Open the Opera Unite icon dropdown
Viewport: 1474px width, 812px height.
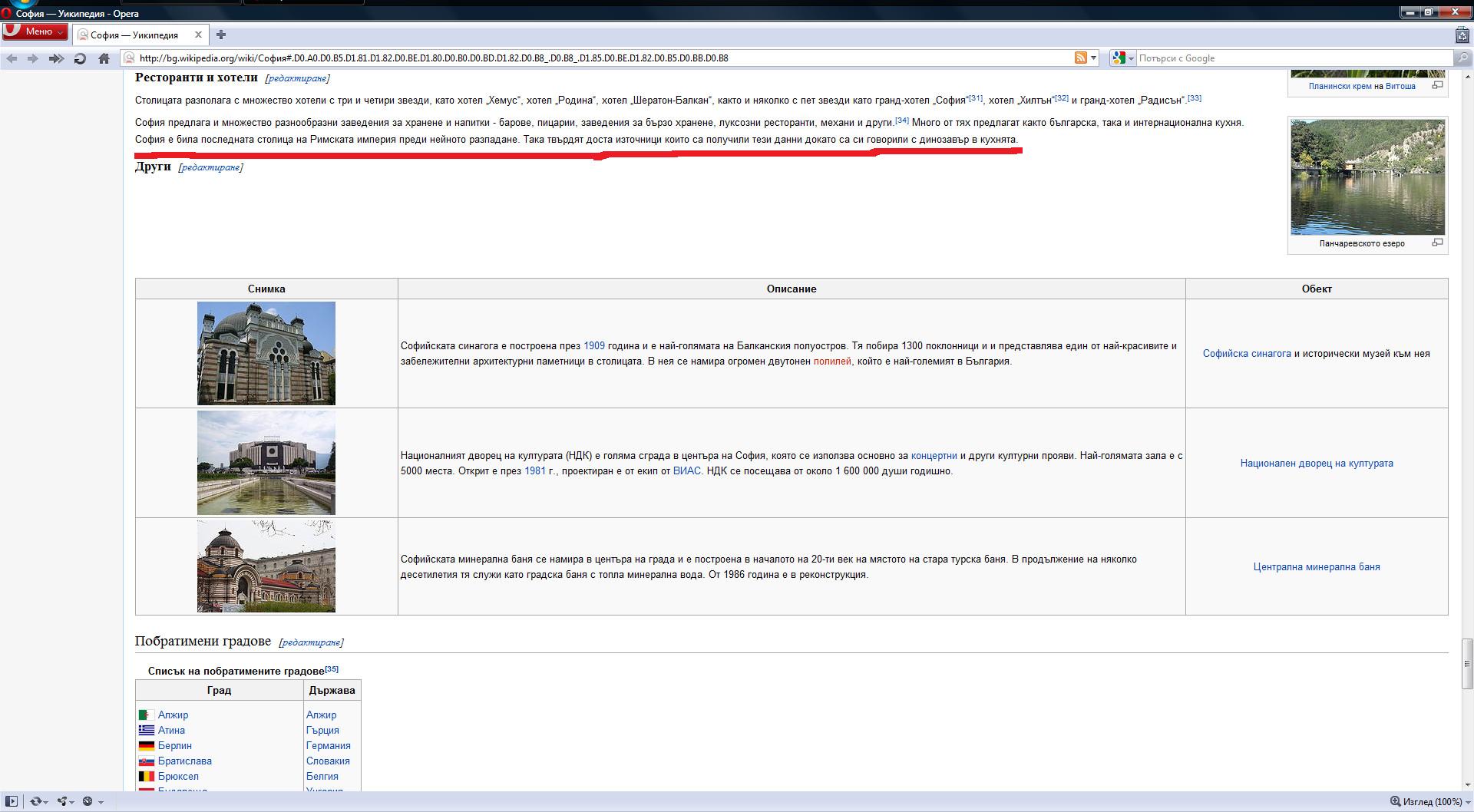point(66,801)
